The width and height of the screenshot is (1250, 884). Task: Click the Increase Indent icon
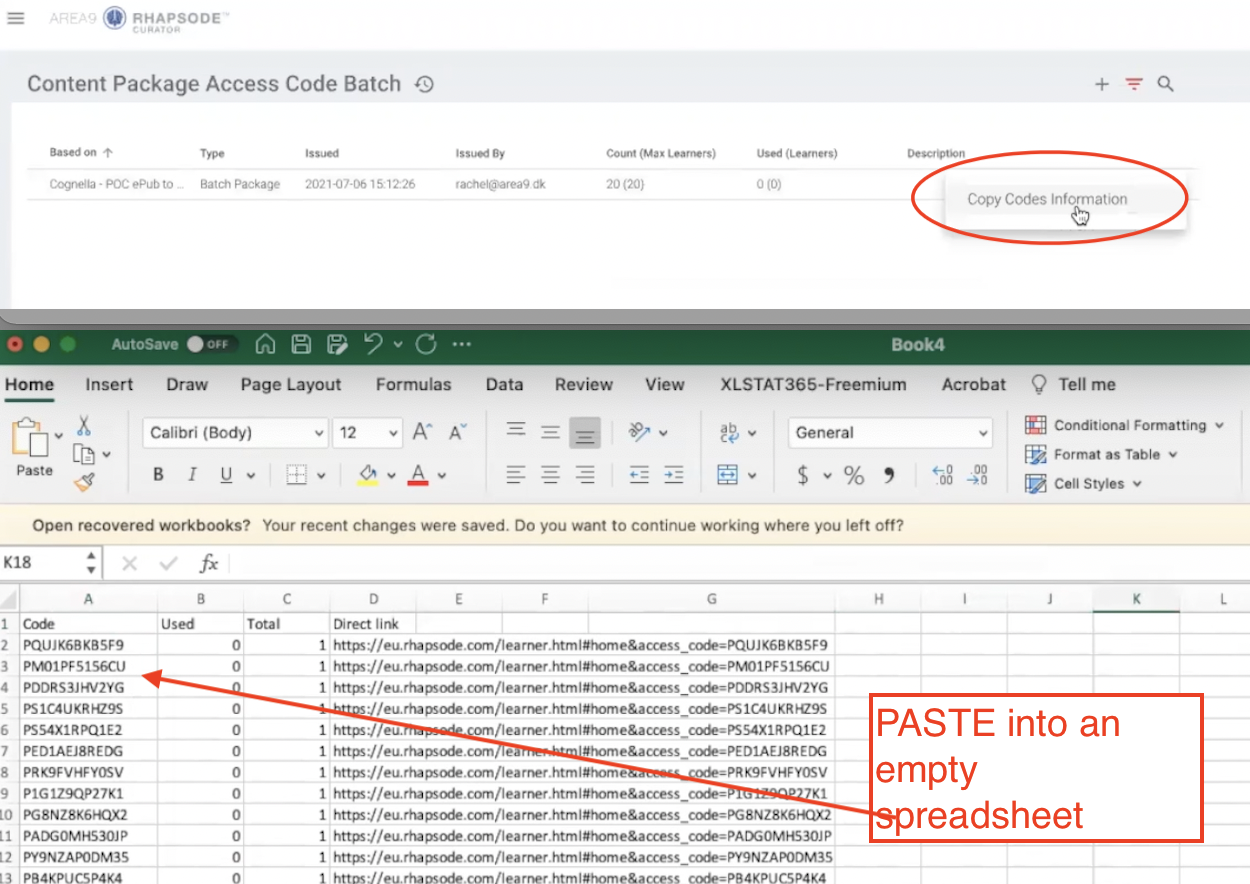pyautogui.click(x=675, y=475)
